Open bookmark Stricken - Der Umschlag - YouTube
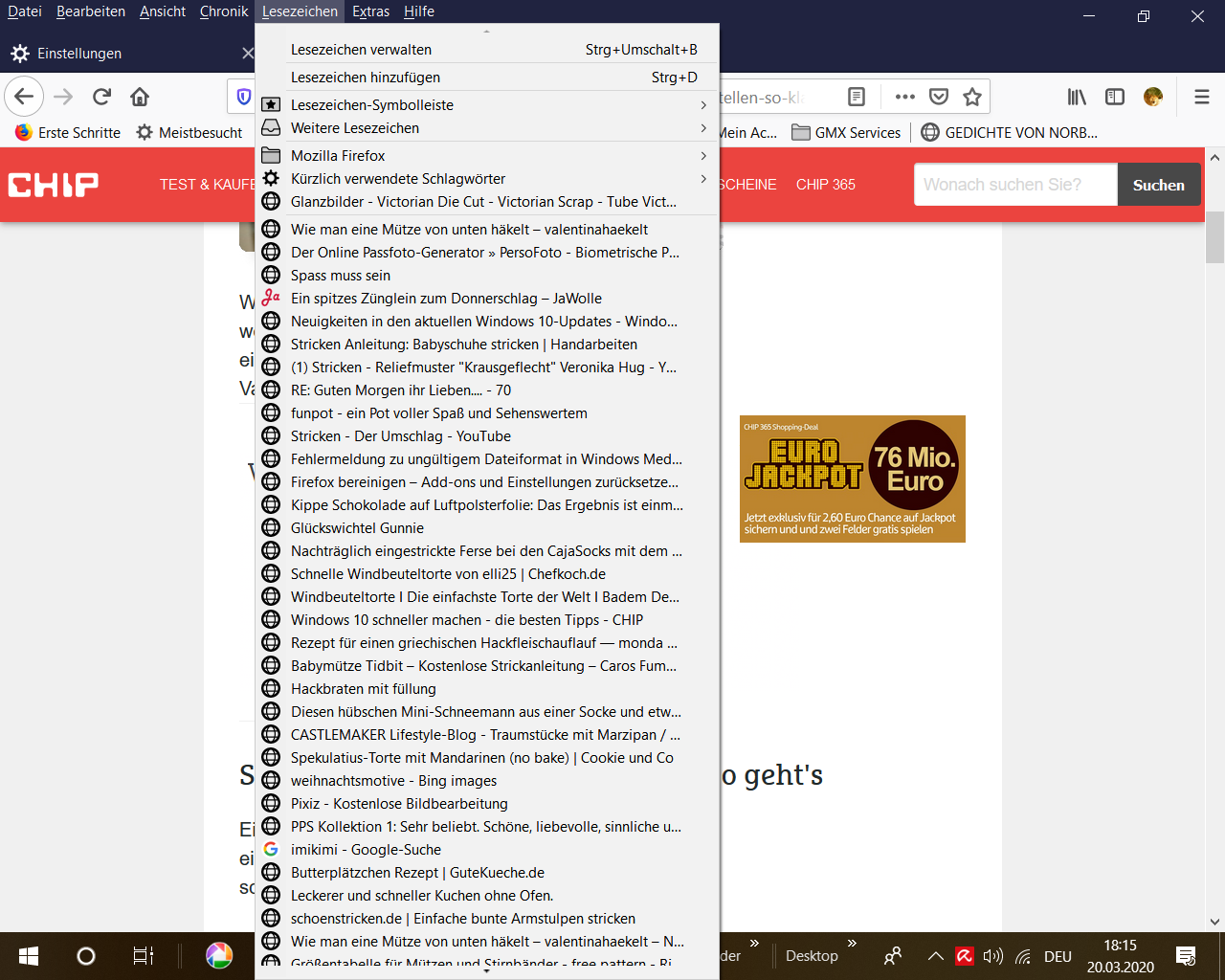The width and height of the screenshot is (1225, 980). 487,436
